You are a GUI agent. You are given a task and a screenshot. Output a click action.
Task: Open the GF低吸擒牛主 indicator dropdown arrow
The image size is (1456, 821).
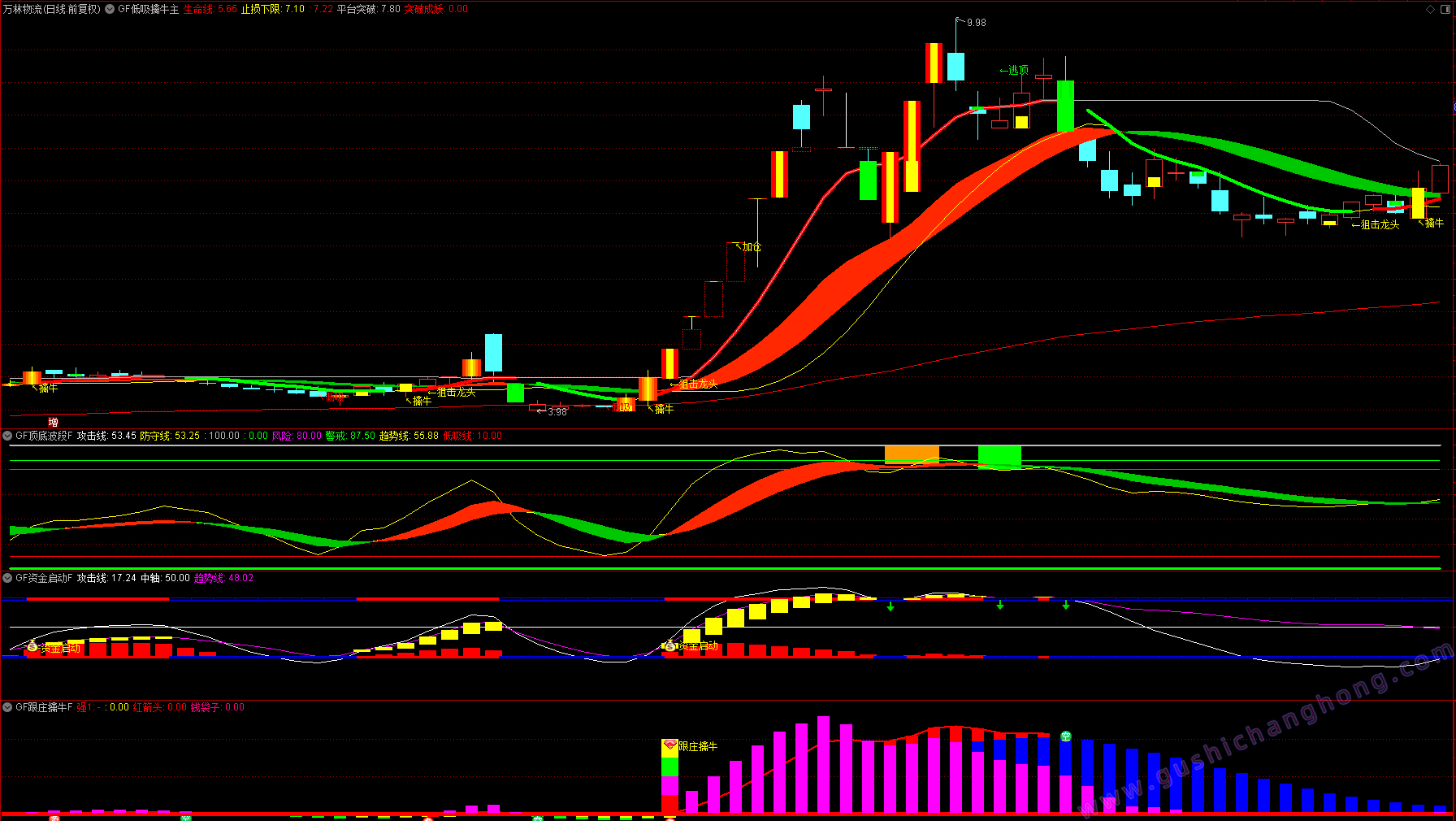(110, 9)
